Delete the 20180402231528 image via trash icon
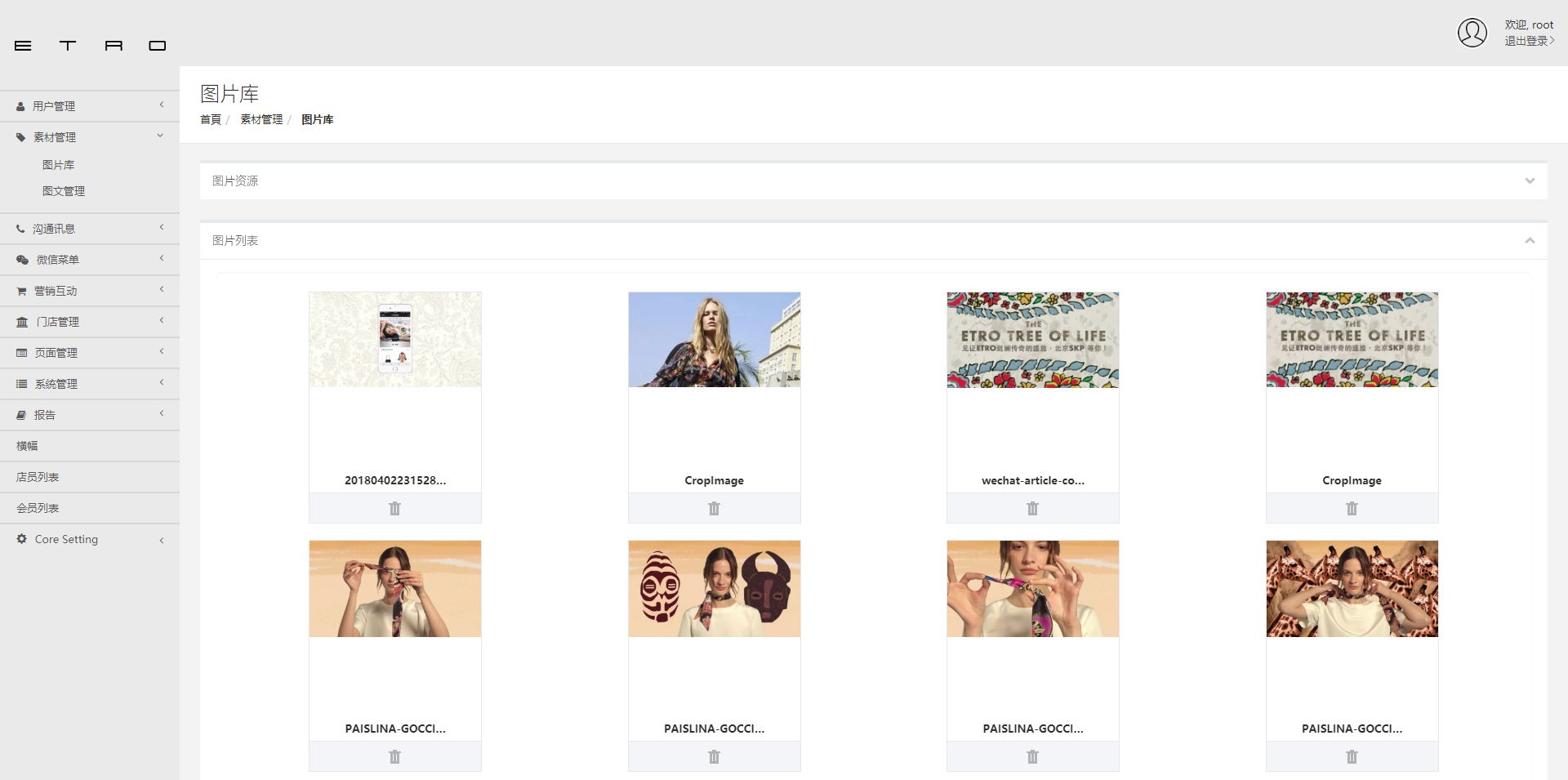 pyautogui.click(x=394, y=508)
